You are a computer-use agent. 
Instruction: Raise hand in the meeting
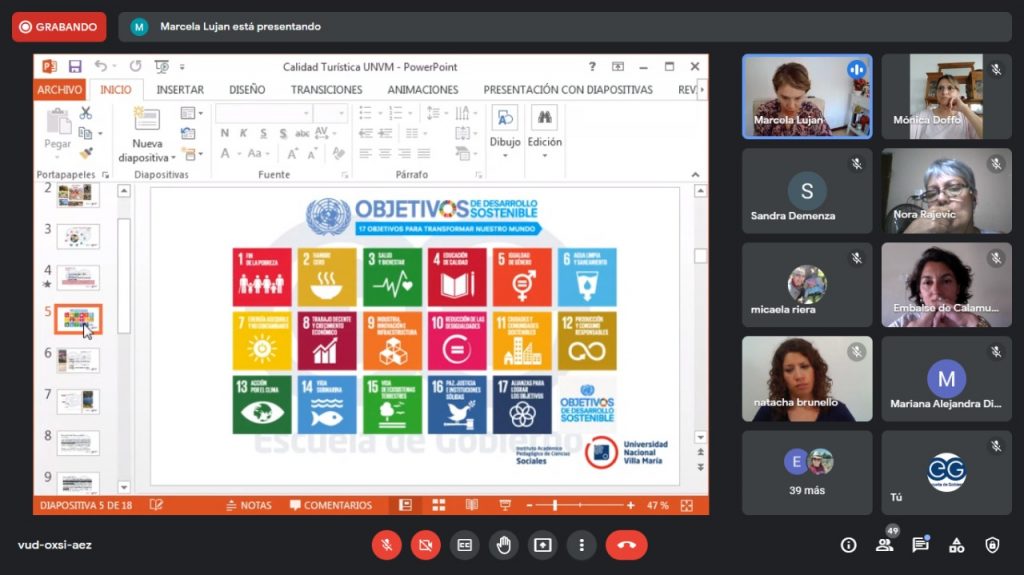tap(504, 545)
